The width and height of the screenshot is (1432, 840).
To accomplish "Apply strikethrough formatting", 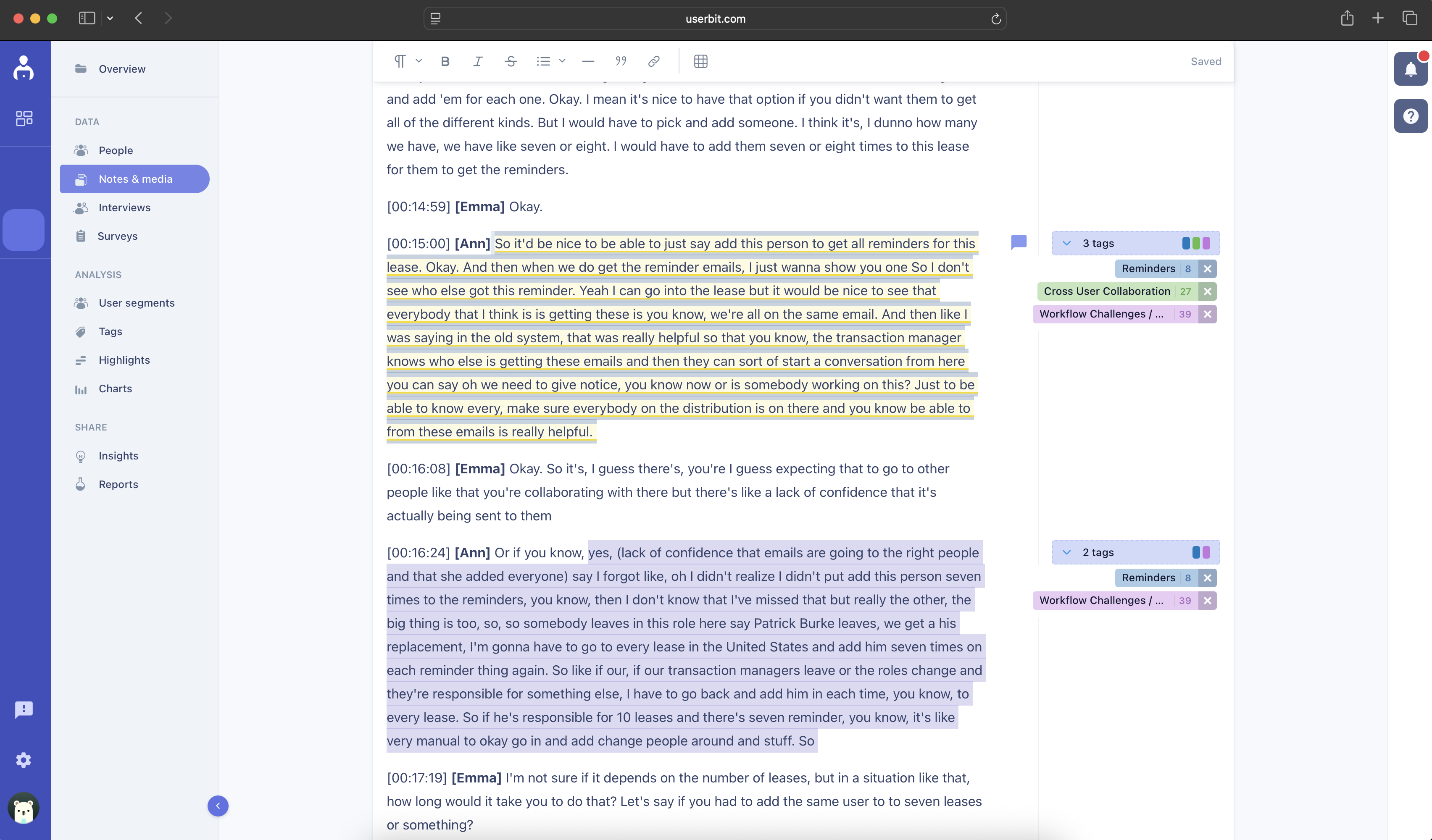I will click(510, 61).
